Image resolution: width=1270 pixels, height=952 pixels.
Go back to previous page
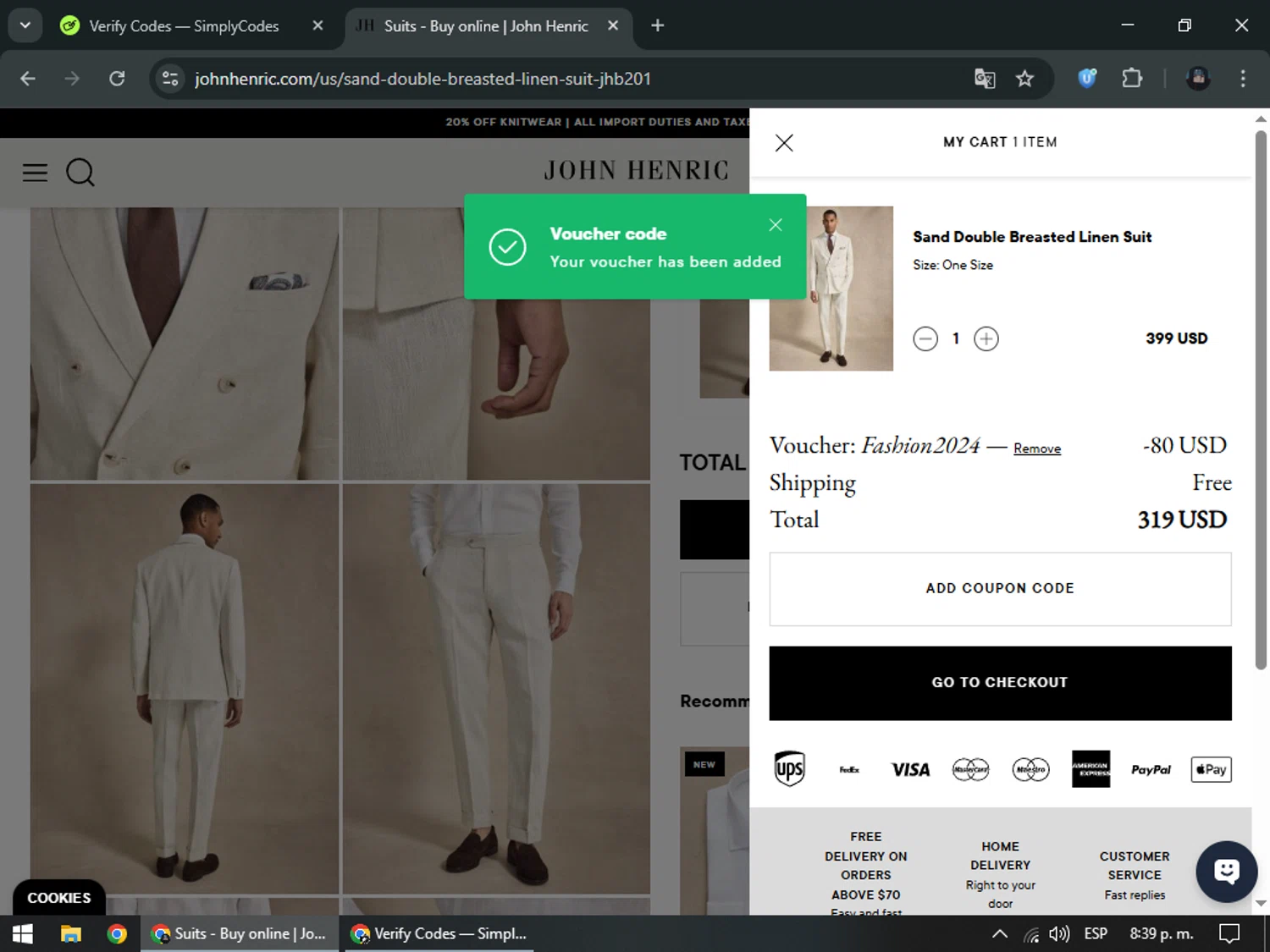[x=28, y=79]
